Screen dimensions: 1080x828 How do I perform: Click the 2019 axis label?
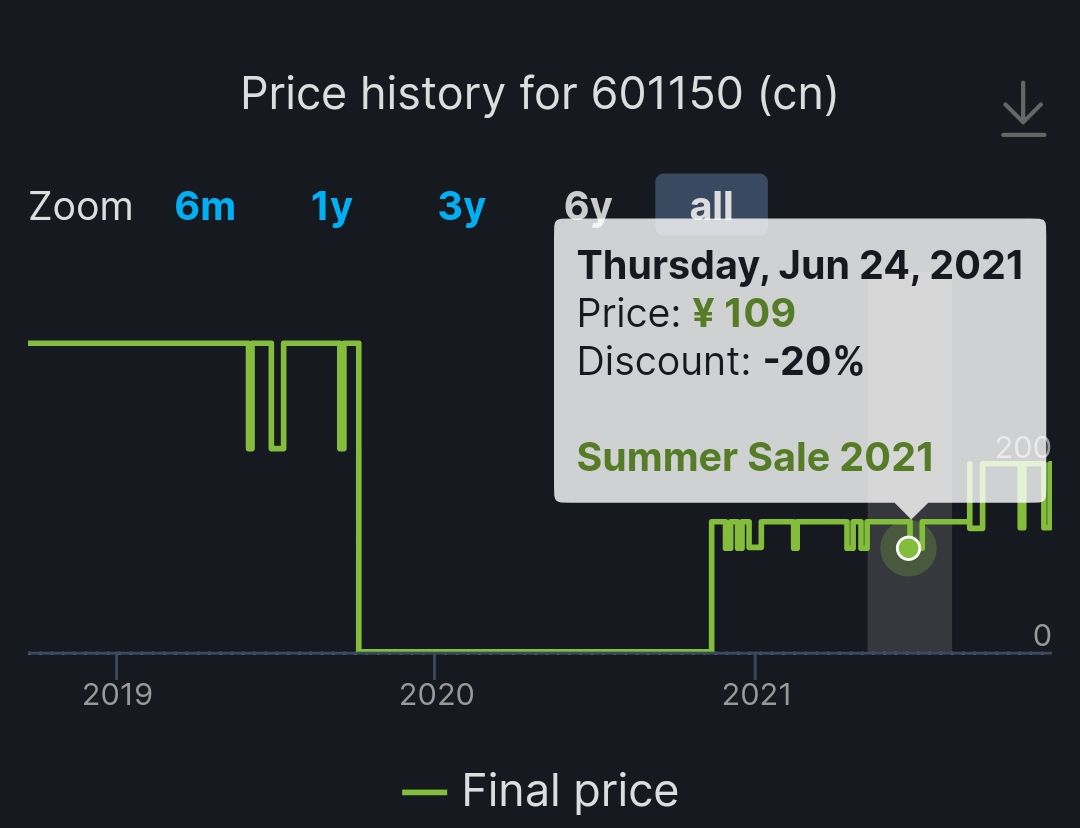coord(117,694)
